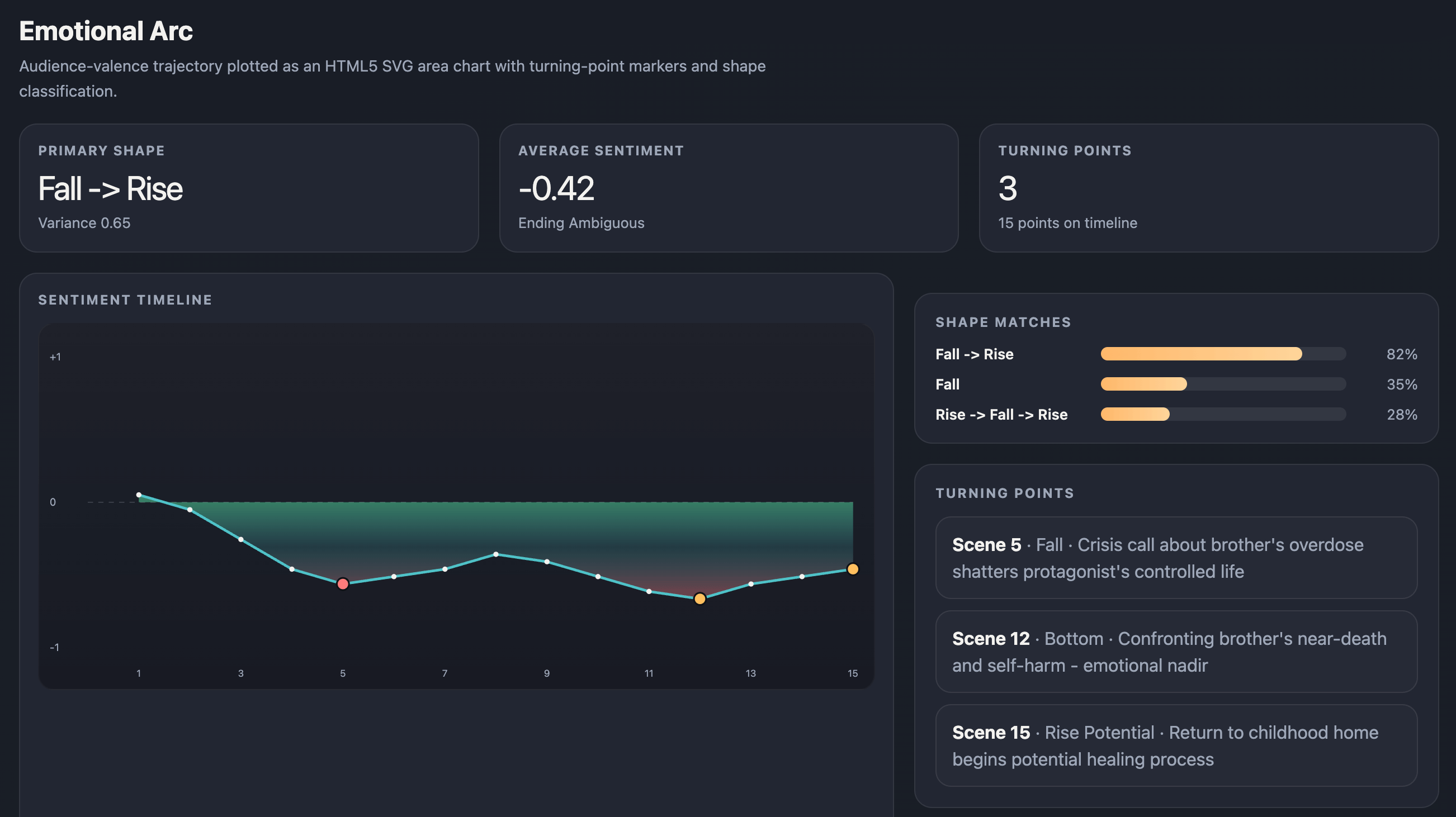This screenshot has width=1456, height=817.
Task: Click the '15 points on timeline' text
Action: 1068,222
